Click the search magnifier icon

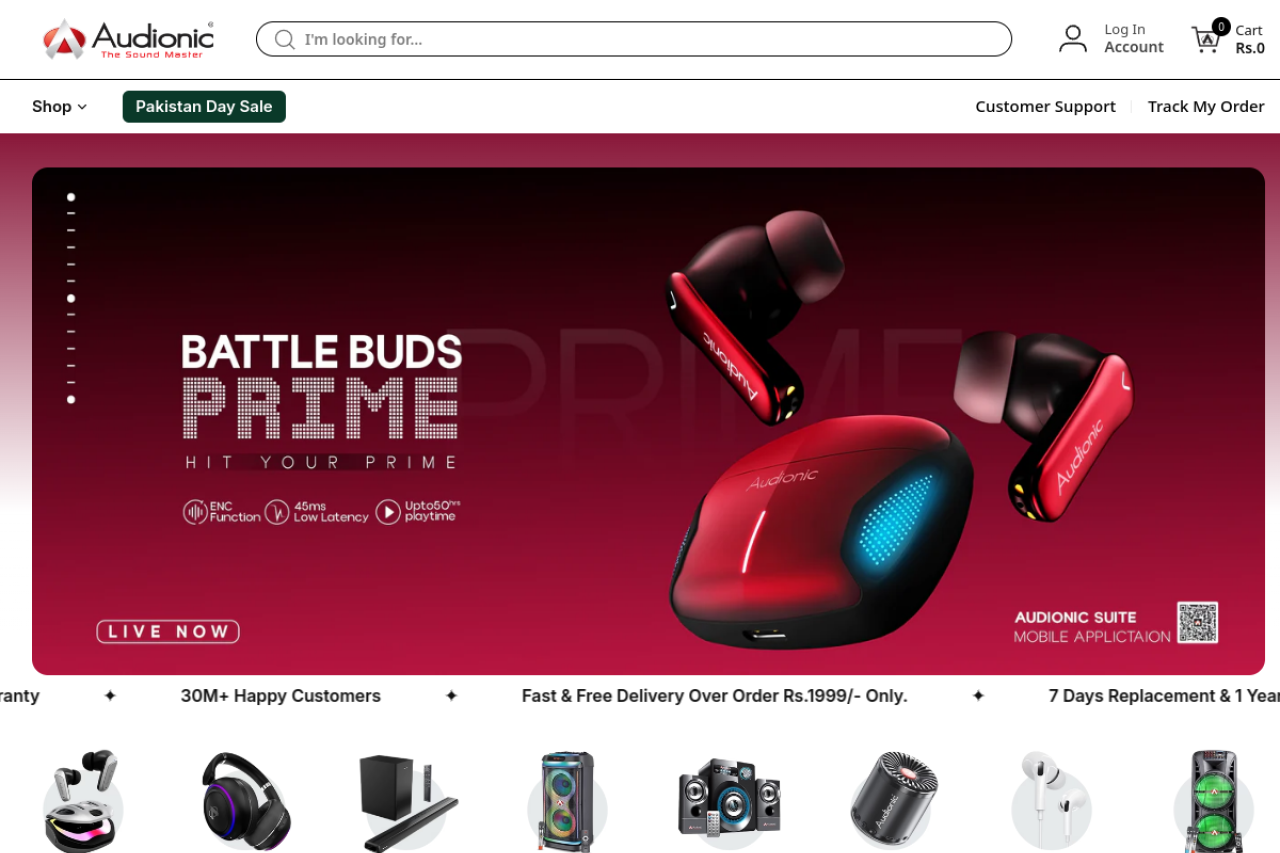[285, 39]
